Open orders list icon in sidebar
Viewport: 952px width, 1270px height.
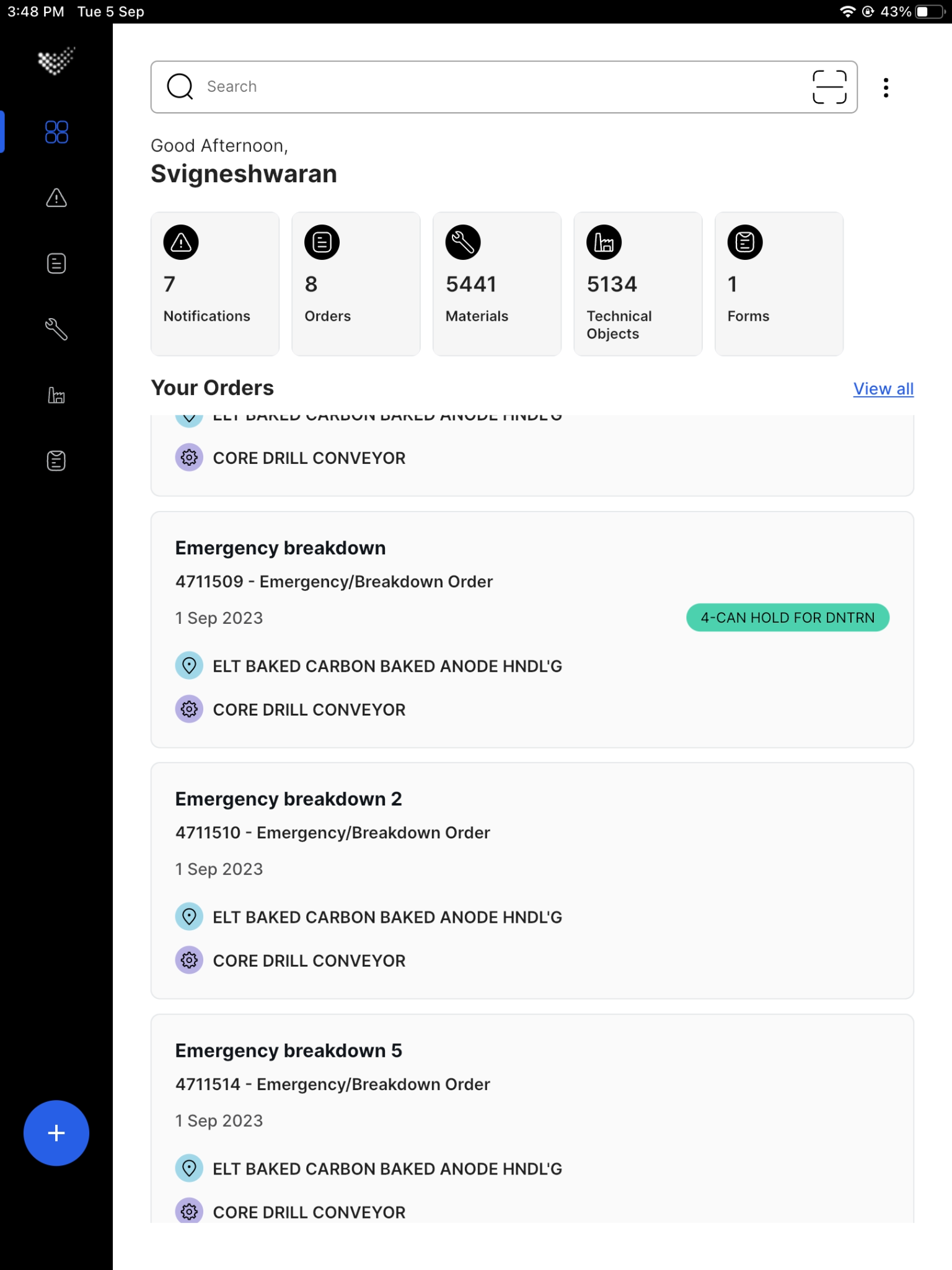click(x=56, y=264)
